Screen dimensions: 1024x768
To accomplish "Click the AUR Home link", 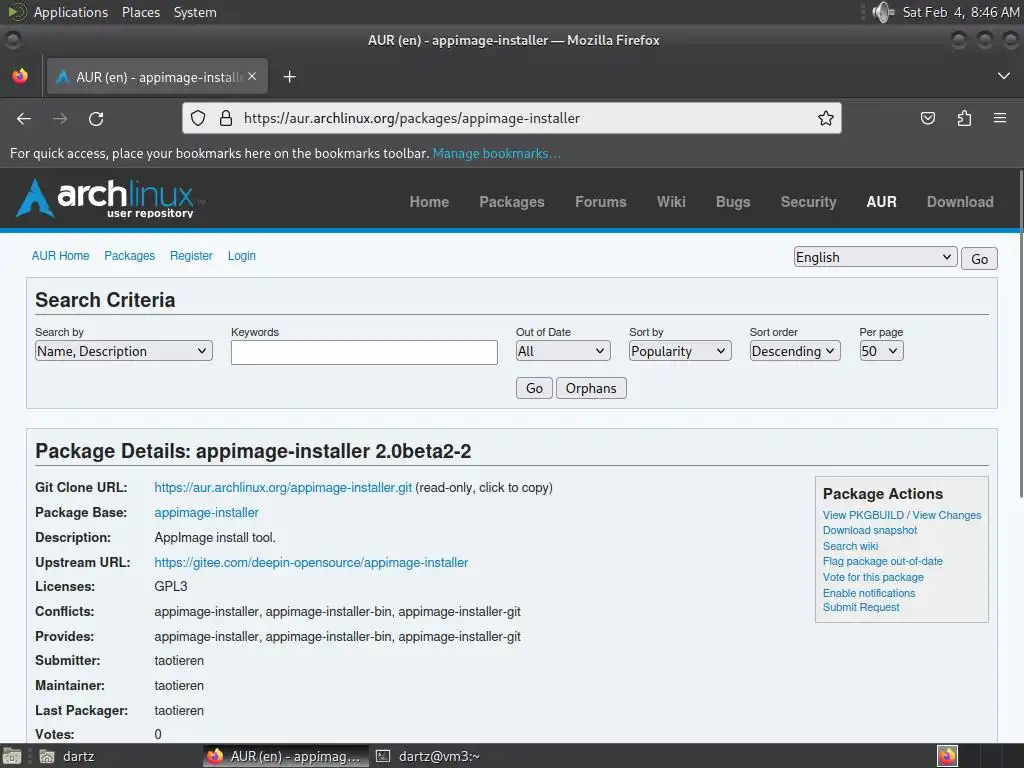I will click(x=60, y=256).
